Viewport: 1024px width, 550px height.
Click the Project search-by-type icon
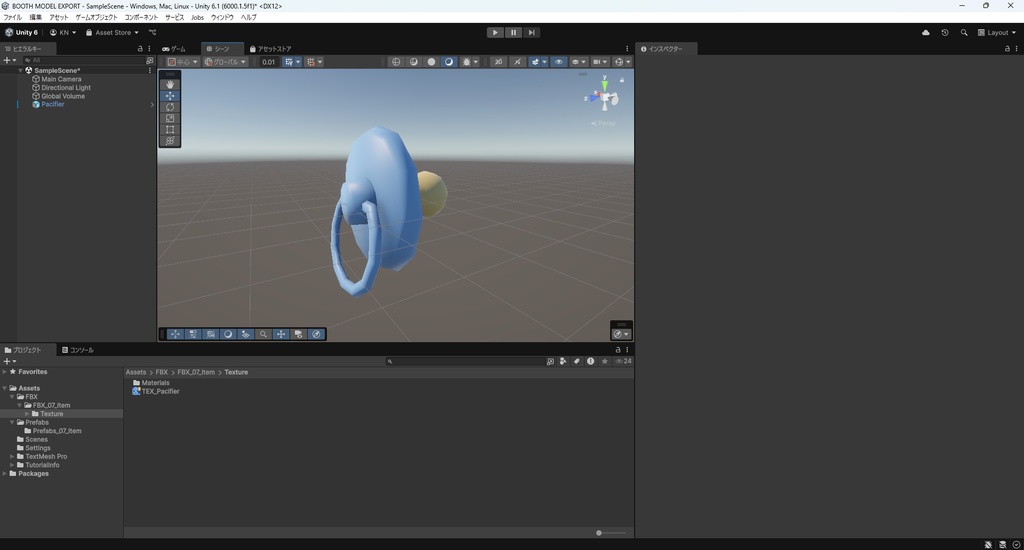point(562,361)
